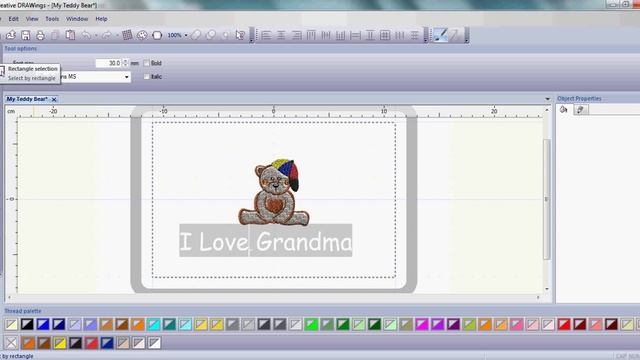640x360 pixels.
Task: Enable the Italic checkbox
Action: pyautogui.click(x=147, y=77)
